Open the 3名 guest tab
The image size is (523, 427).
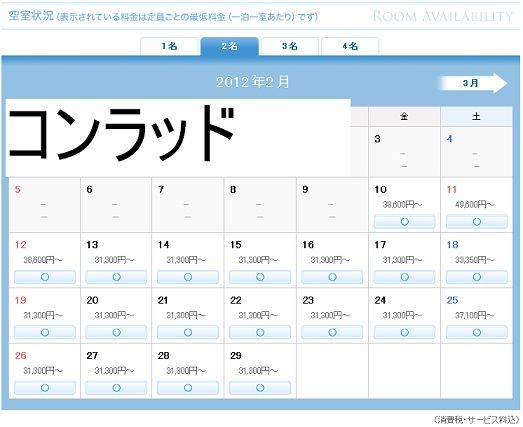[x=290, y=46]
